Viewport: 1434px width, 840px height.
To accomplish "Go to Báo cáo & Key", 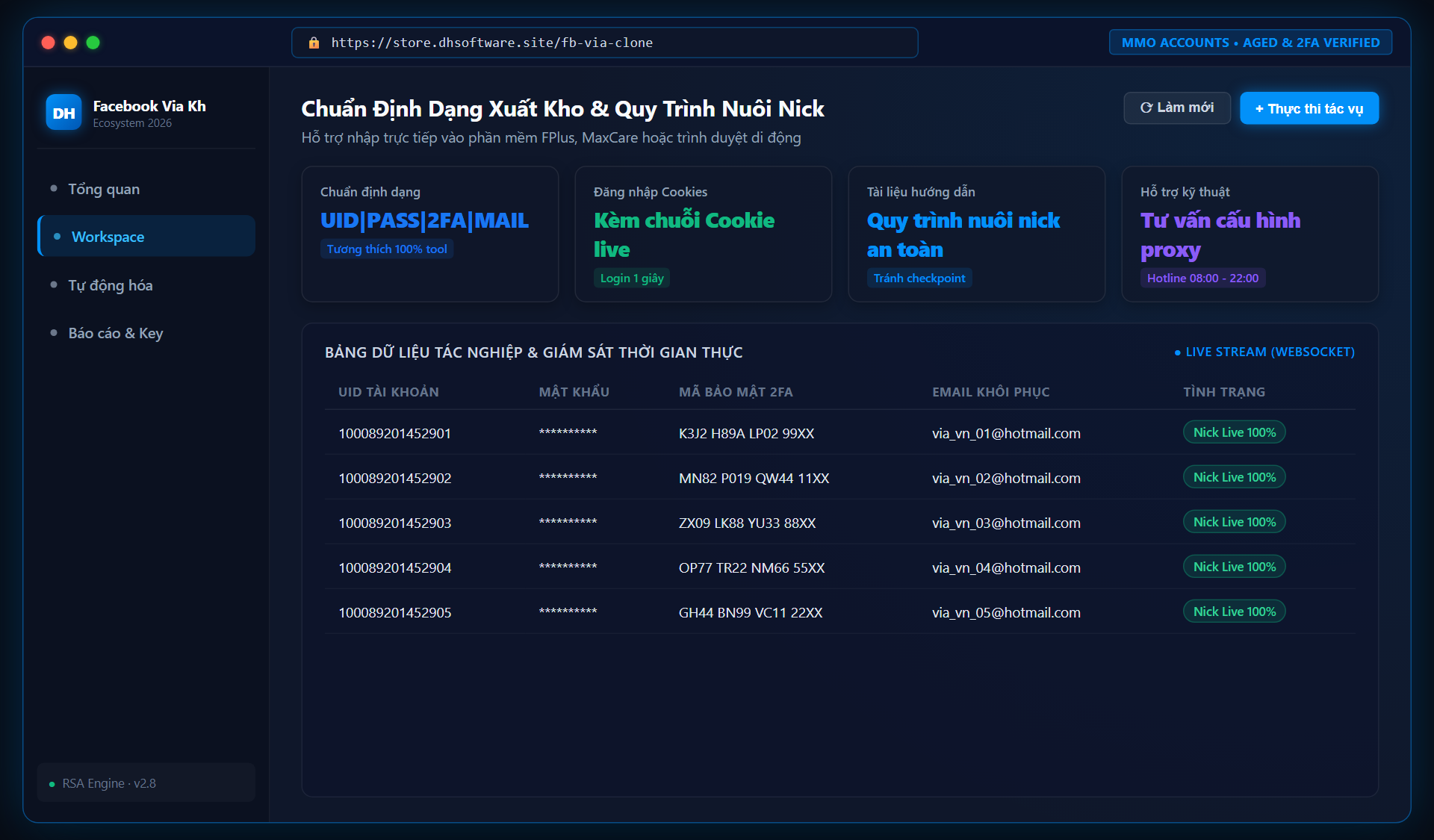I will coord(146,333).
